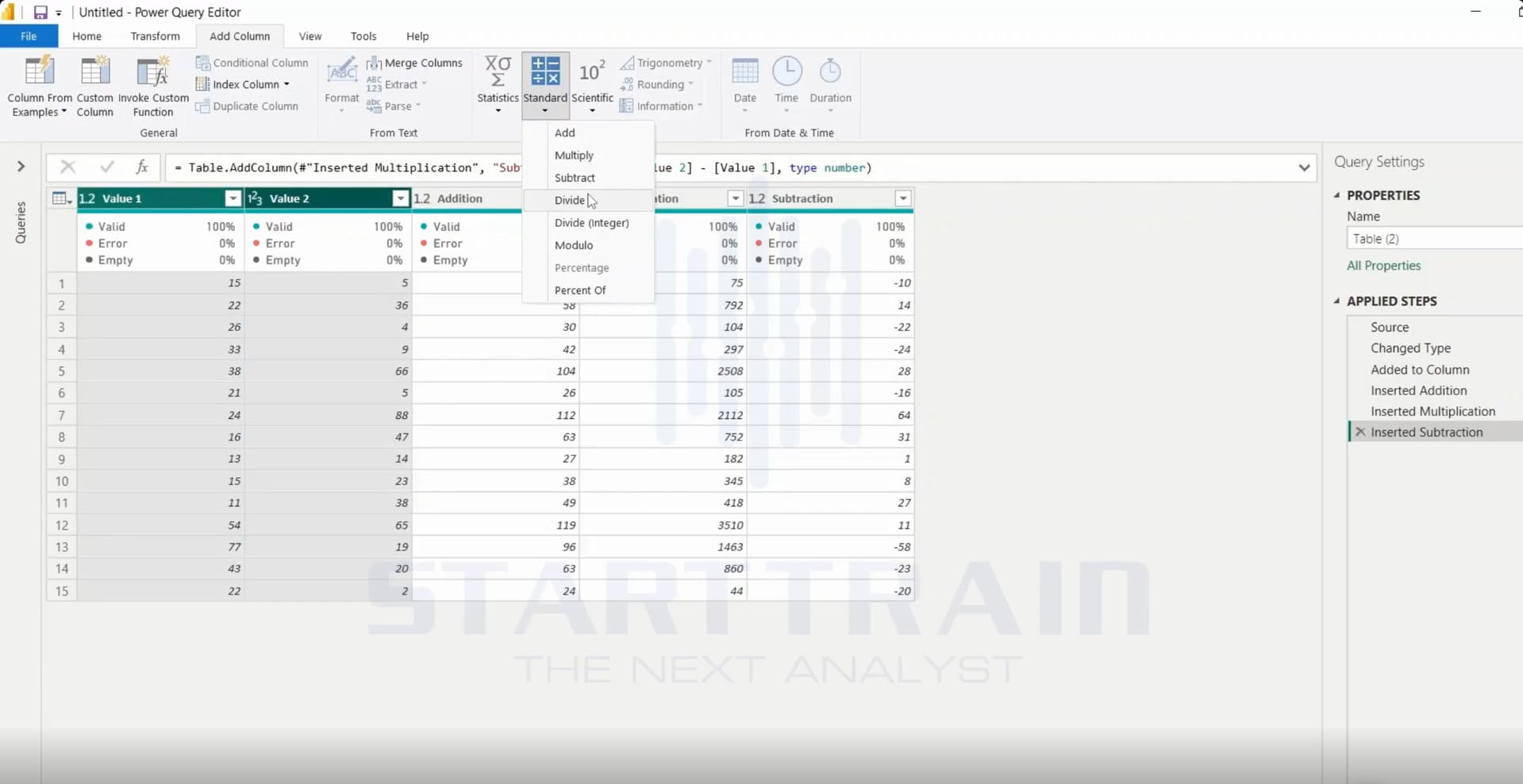Switch to the Transform tab

[155, 37]
